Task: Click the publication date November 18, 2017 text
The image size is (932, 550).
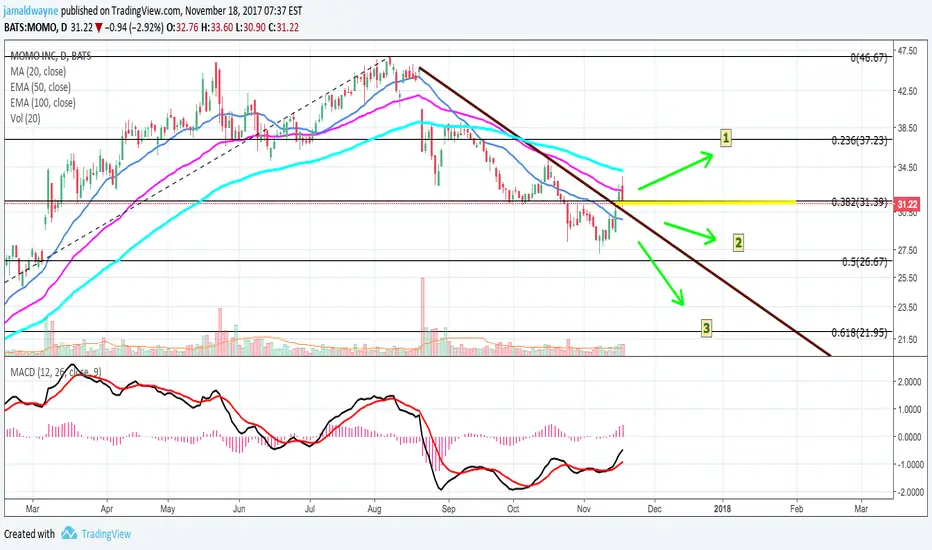Action: (x=222, y=11)
